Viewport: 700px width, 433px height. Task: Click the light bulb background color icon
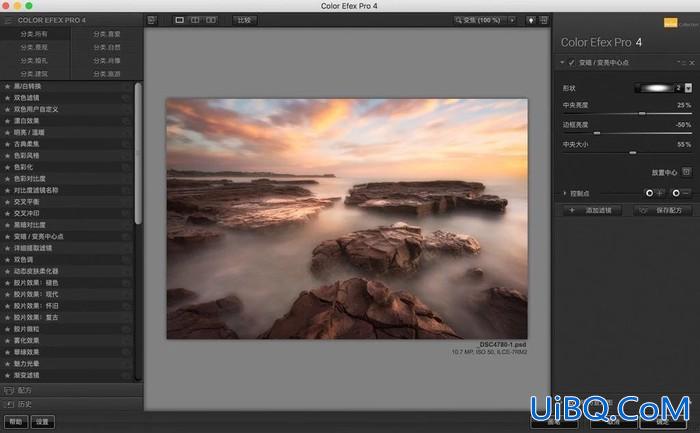coord(531,20)
